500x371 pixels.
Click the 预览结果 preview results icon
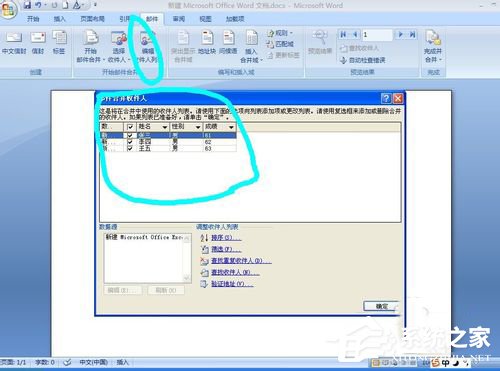tap(320, 37)
